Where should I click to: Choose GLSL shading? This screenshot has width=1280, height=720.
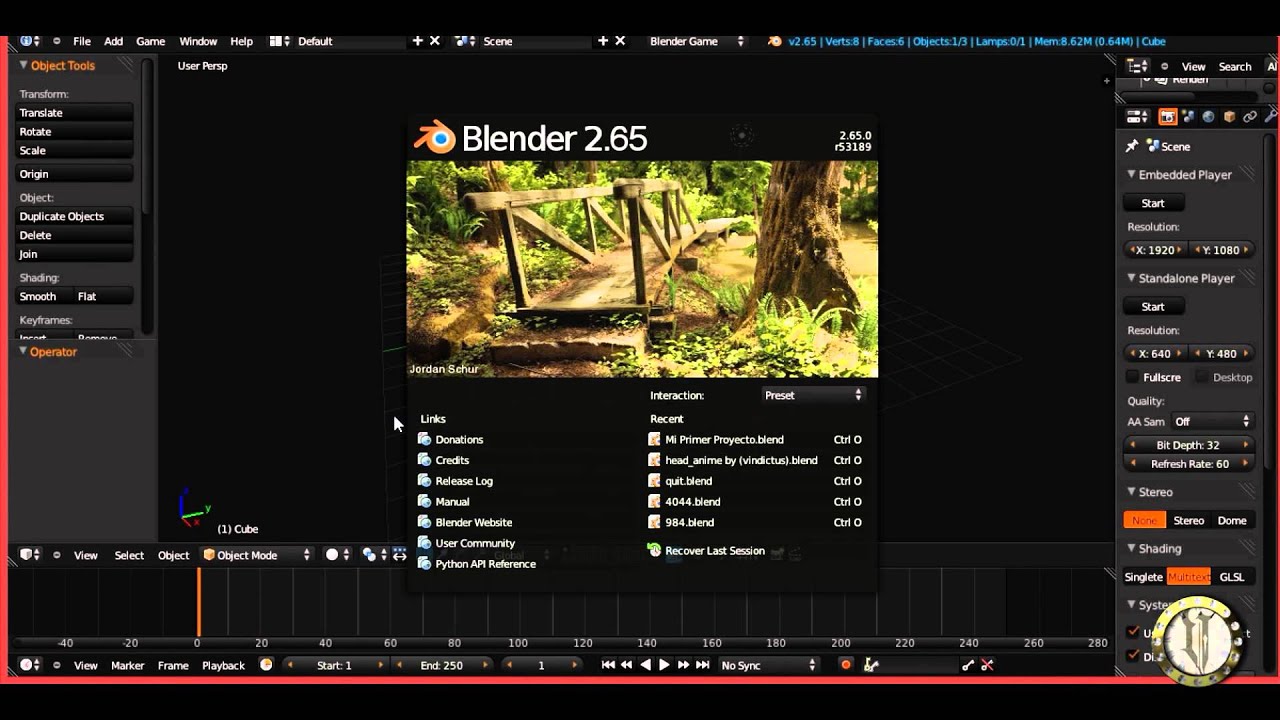pos(1232,577)
